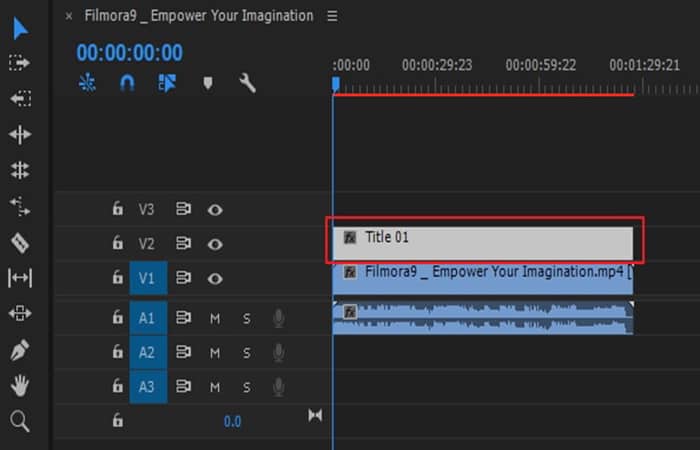This screenshot has width=700, height=450.
Task: Toggle lock on track V2
Action: (x=117, y=242)
